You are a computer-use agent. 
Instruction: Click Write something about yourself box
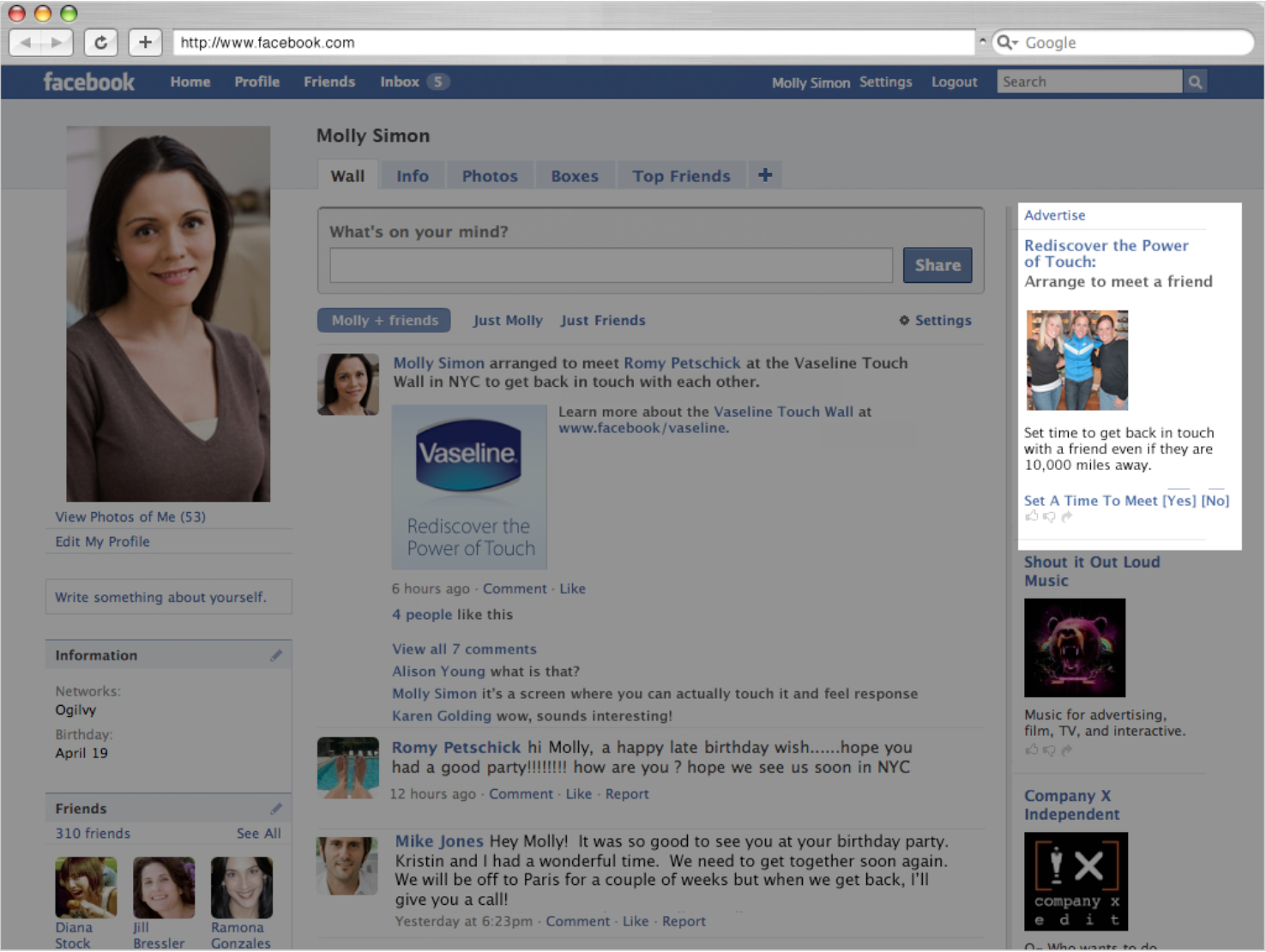tap(169, 597)
